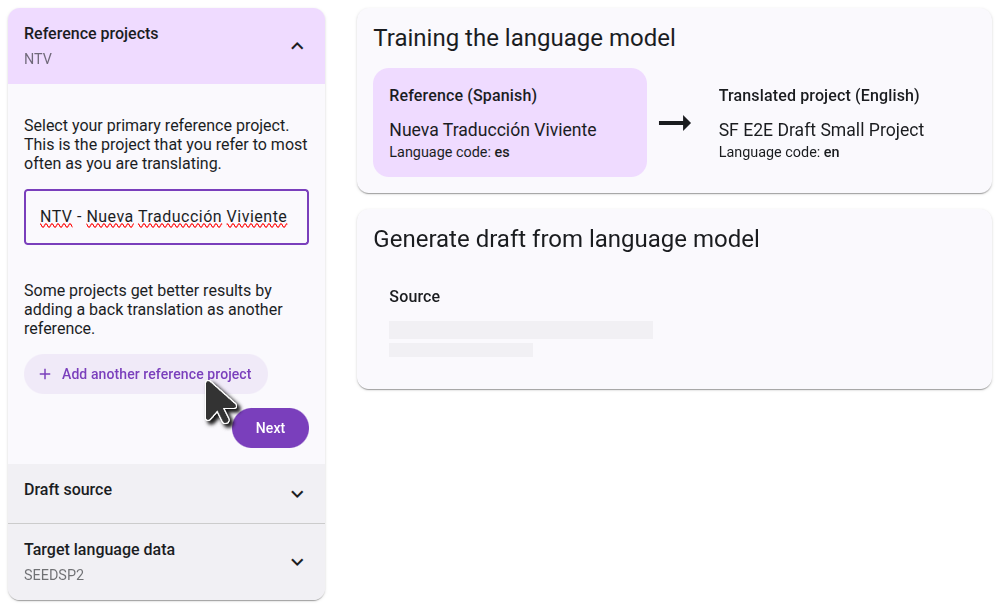The image size is (1000, 608).
Task: Click SF E2E Draft Small Project name
Action: click(821, 130)
